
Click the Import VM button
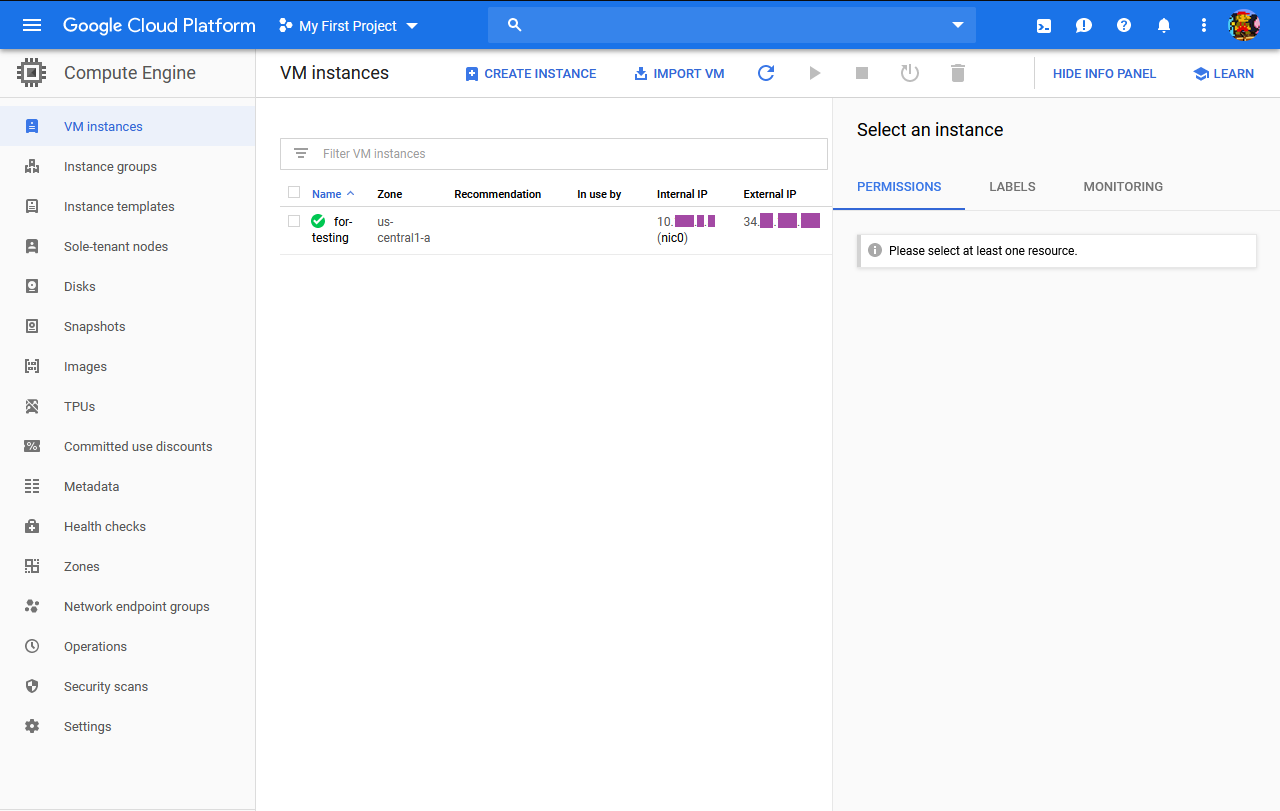click(x=679, y=74)
